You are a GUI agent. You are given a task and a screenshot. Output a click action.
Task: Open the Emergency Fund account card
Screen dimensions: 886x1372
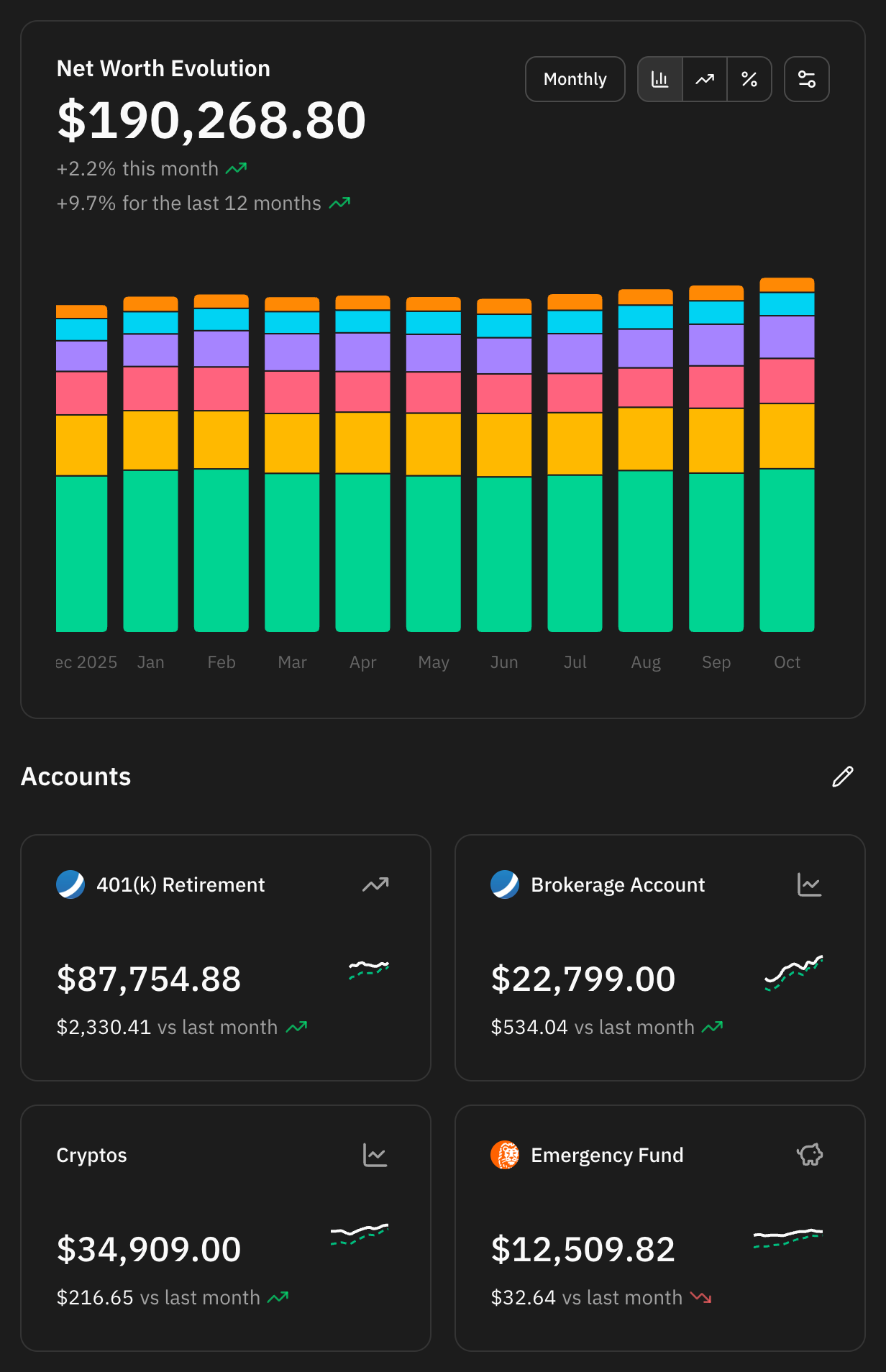(x=660, y=1228)
